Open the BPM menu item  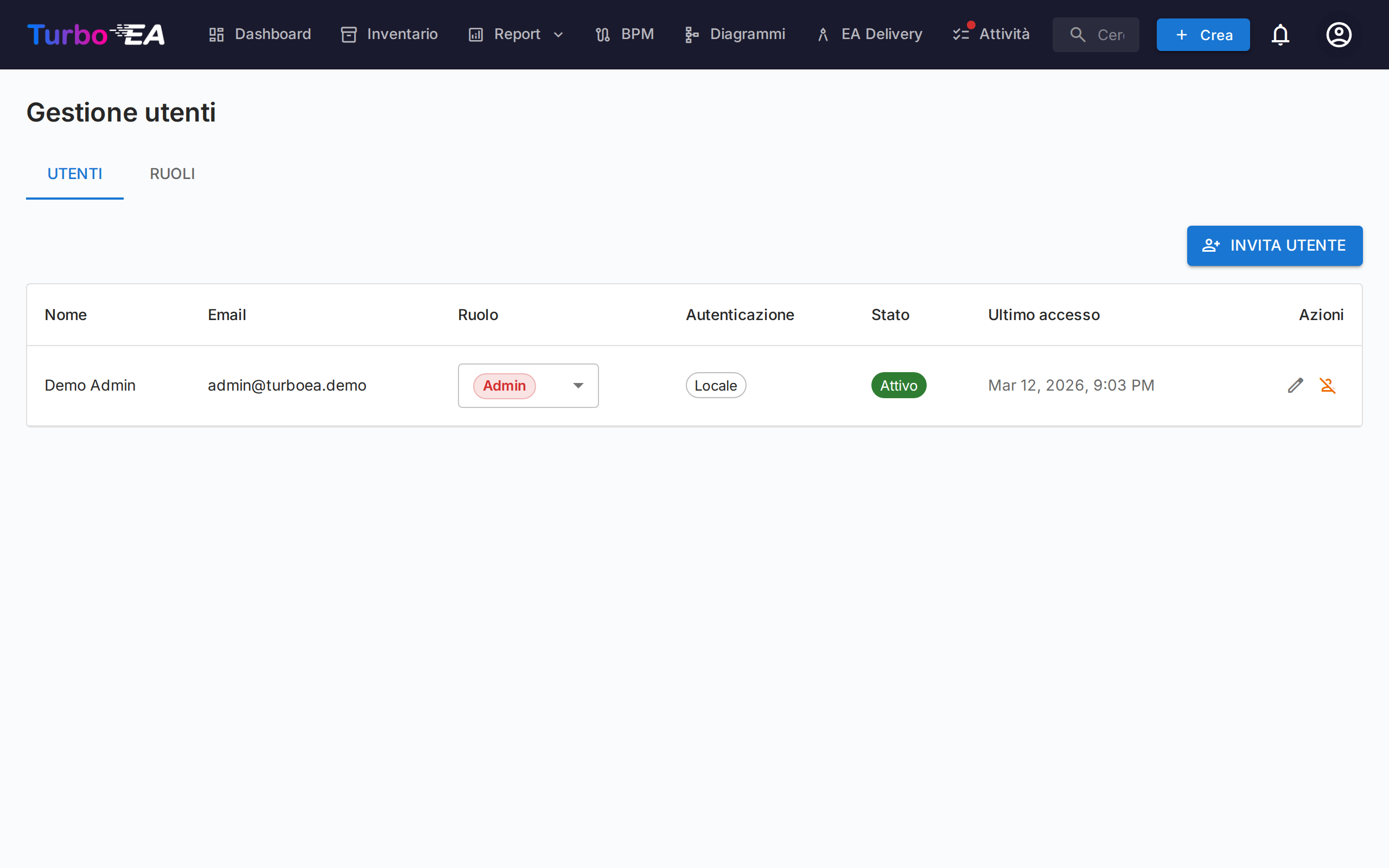[625, 34]
